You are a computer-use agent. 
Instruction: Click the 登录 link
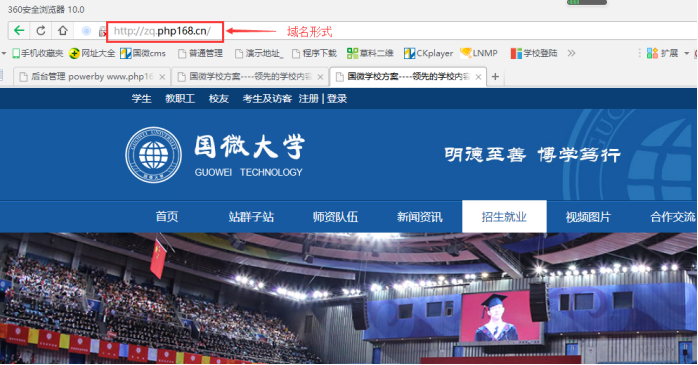pyautogui.click(x=337, y=98)
